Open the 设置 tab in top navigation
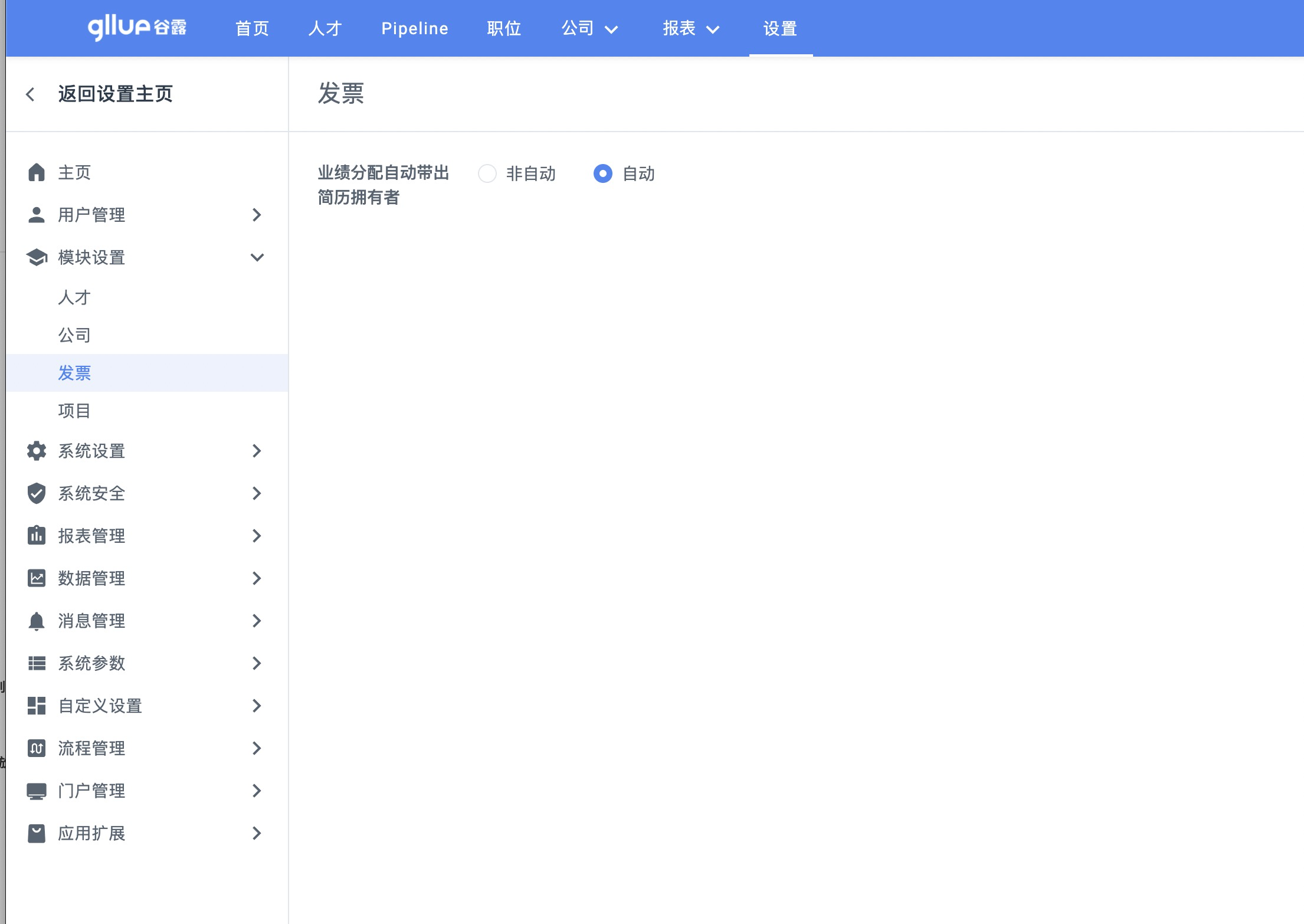This screenshot has width=1304, height=924. point(781,28)
